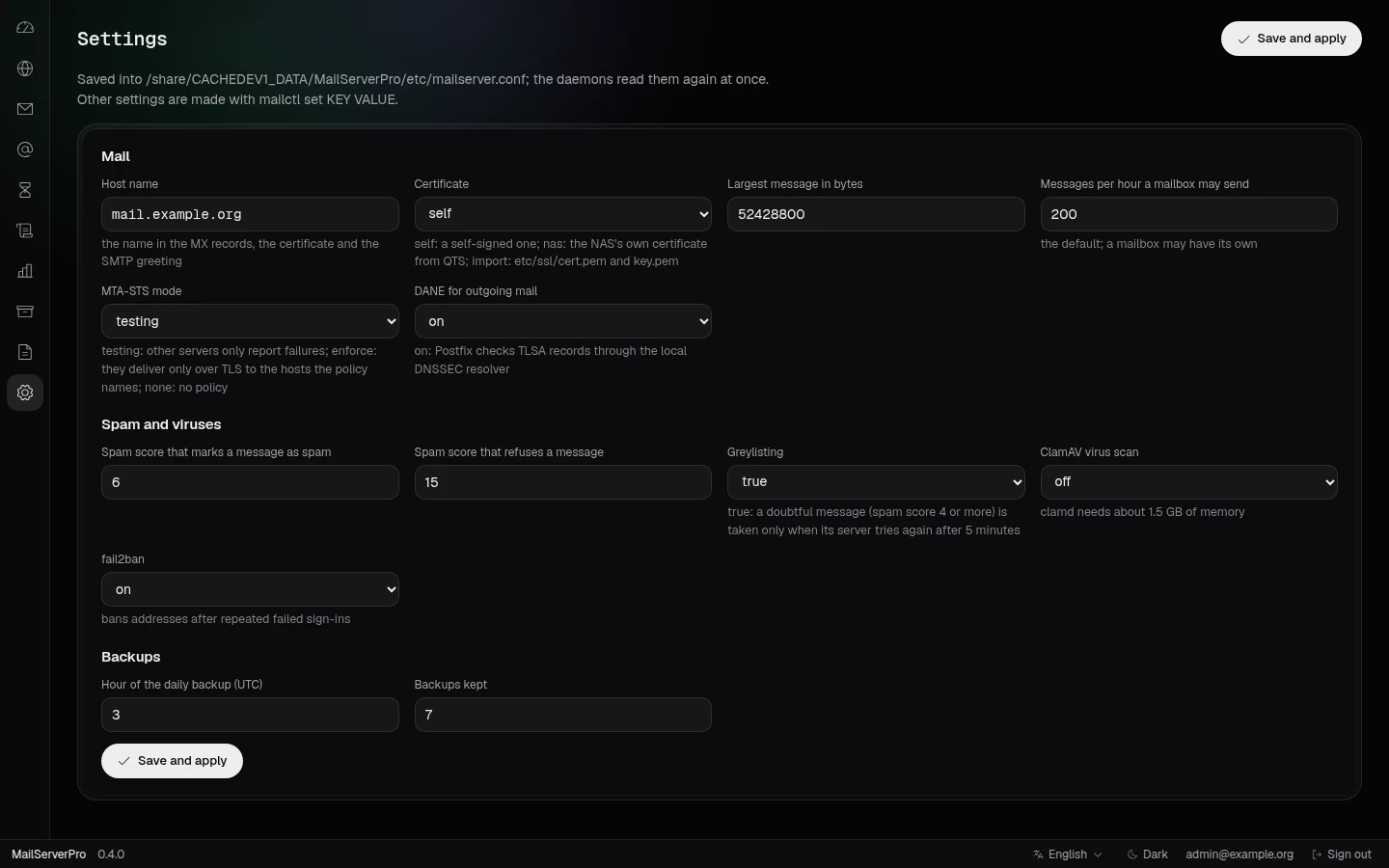Click the Backups kept field
Viewport: 1389px width, 868px height.
(x=563, y=715)
